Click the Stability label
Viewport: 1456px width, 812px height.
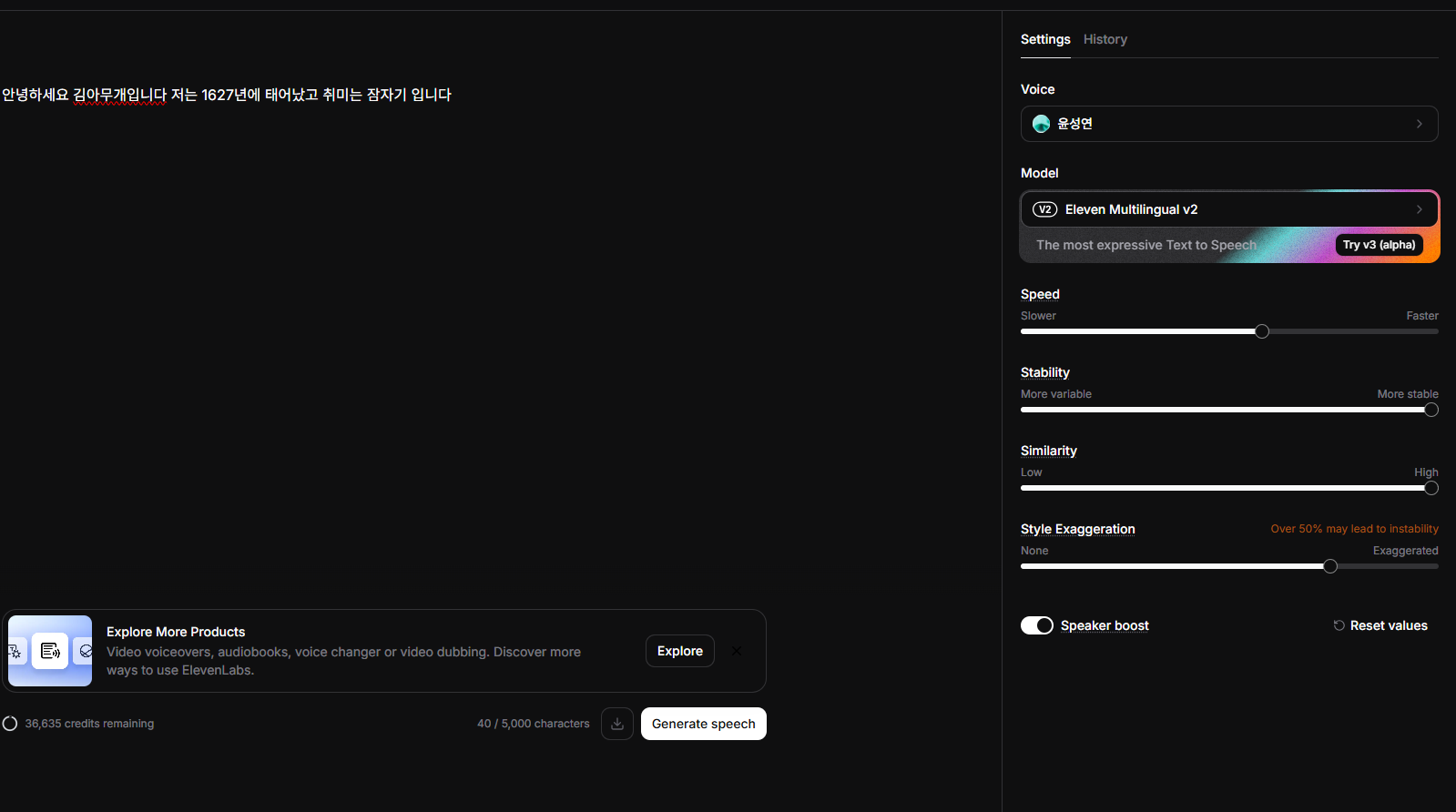(x=1045, y=372)
